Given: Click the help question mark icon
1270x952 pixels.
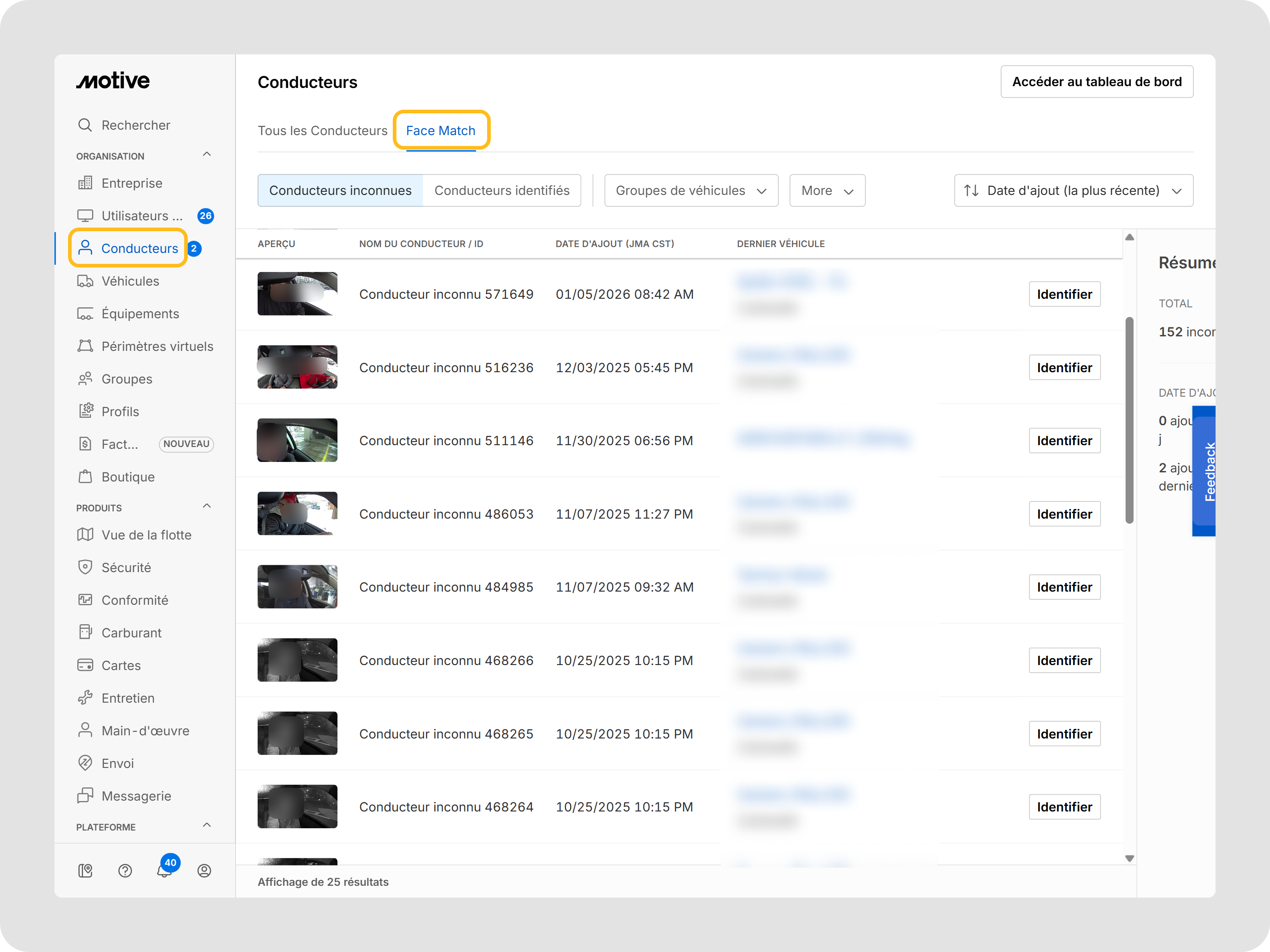Looking at the screenshot, I should coord(125,870).
